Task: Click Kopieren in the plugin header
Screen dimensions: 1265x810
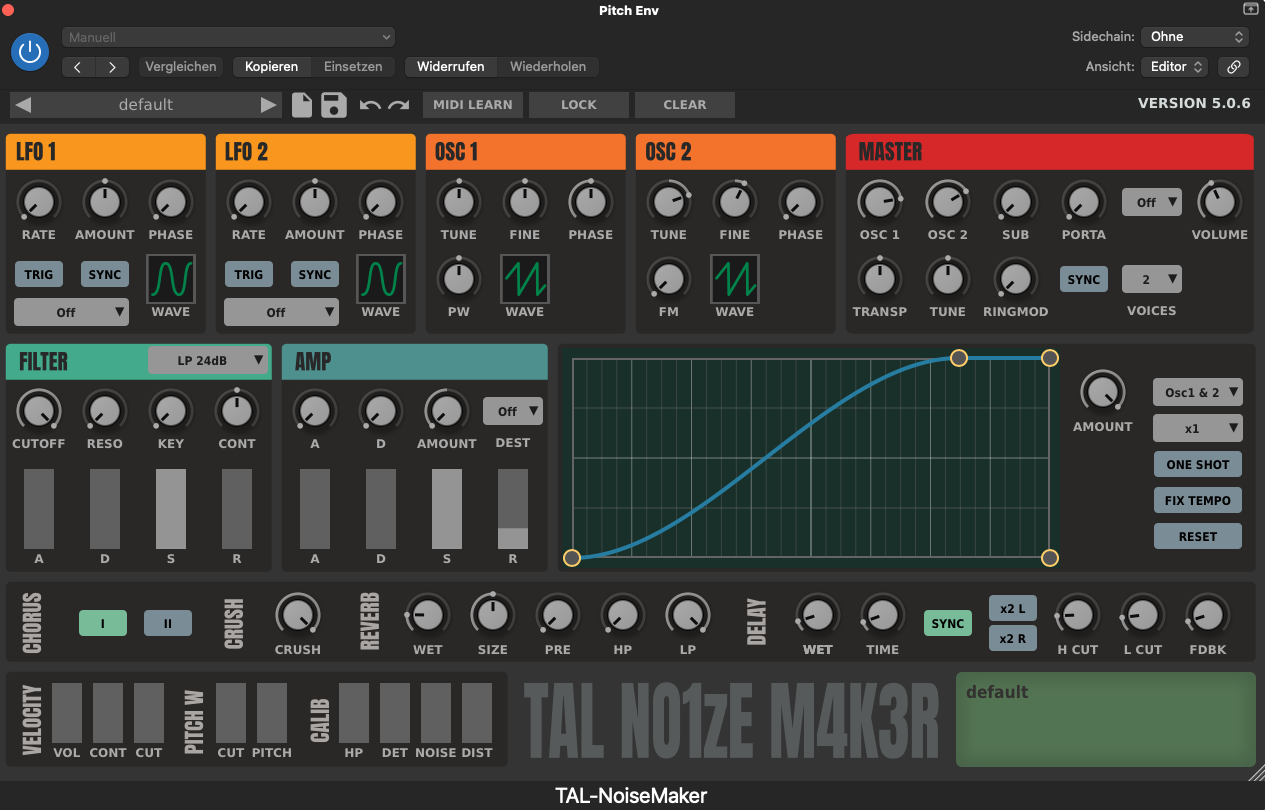Action: 271,67
